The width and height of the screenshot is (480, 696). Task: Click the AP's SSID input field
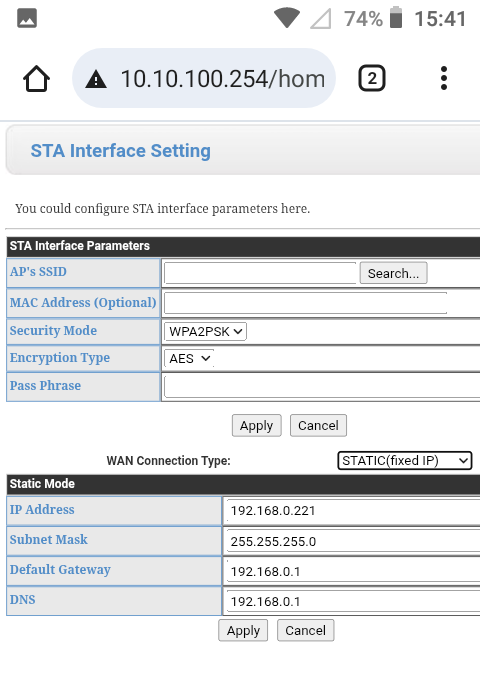(x=260, y=273)
